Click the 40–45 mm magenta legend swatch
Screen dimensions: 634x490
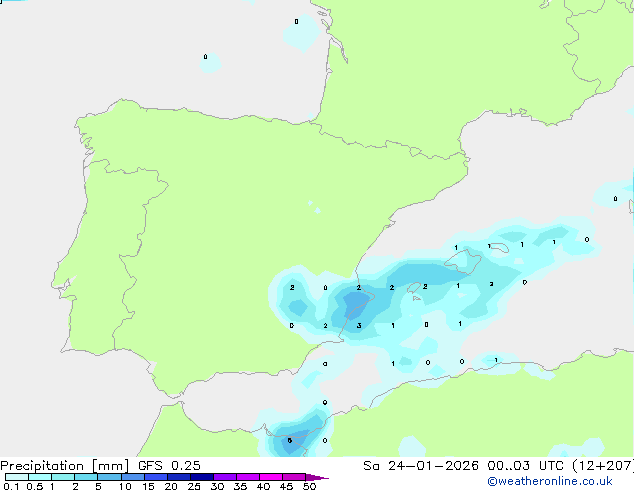coord(271,477)
